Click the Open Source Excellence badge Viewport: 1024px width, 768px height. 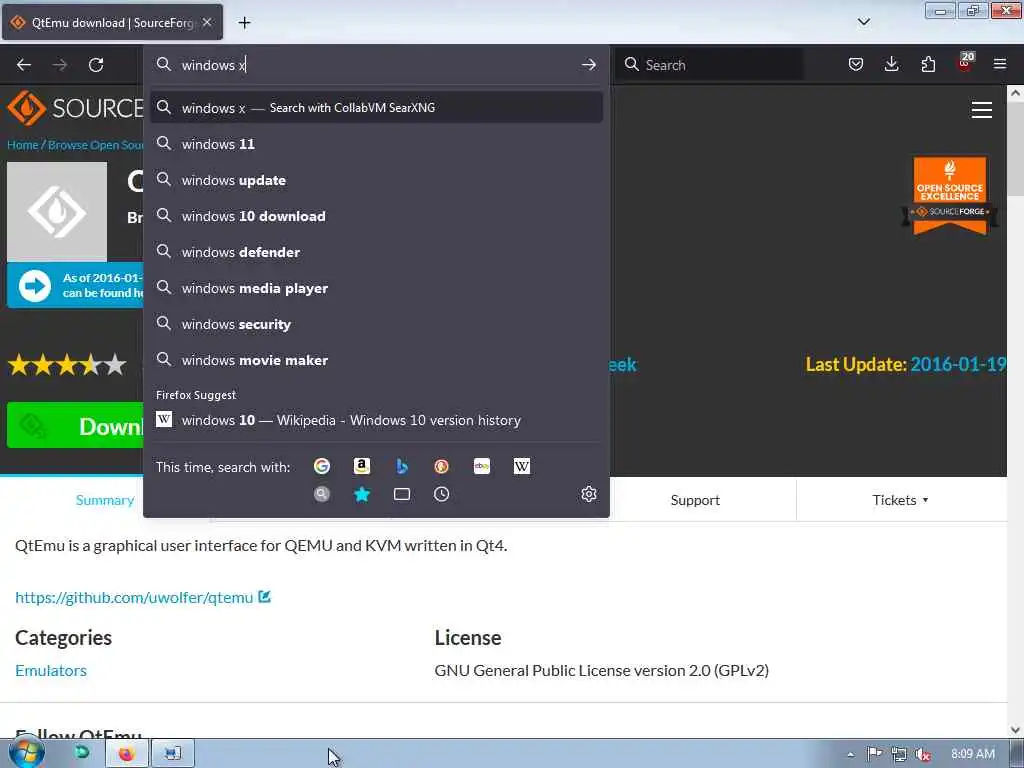tap(950, 195)
